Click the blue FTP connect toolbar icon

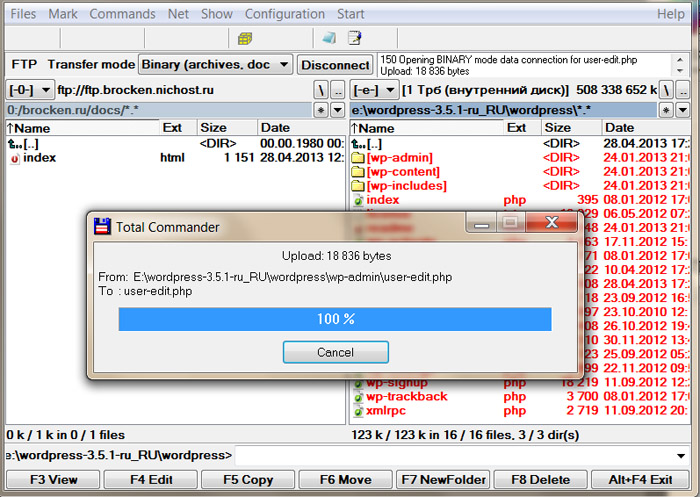329,38
